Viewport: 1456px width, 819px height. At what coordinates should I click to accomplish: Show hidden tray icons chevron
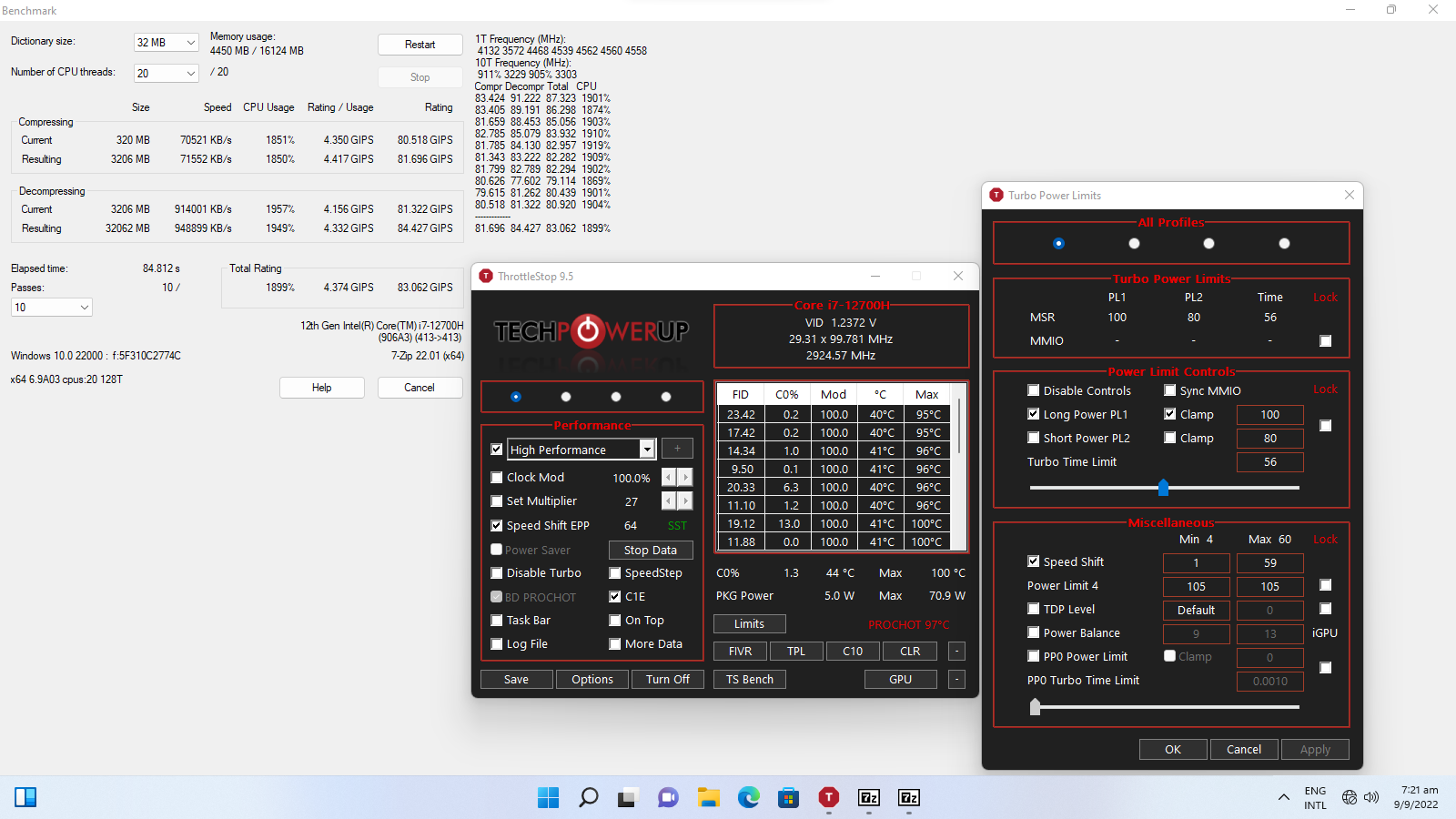(x=1283, y=798)
